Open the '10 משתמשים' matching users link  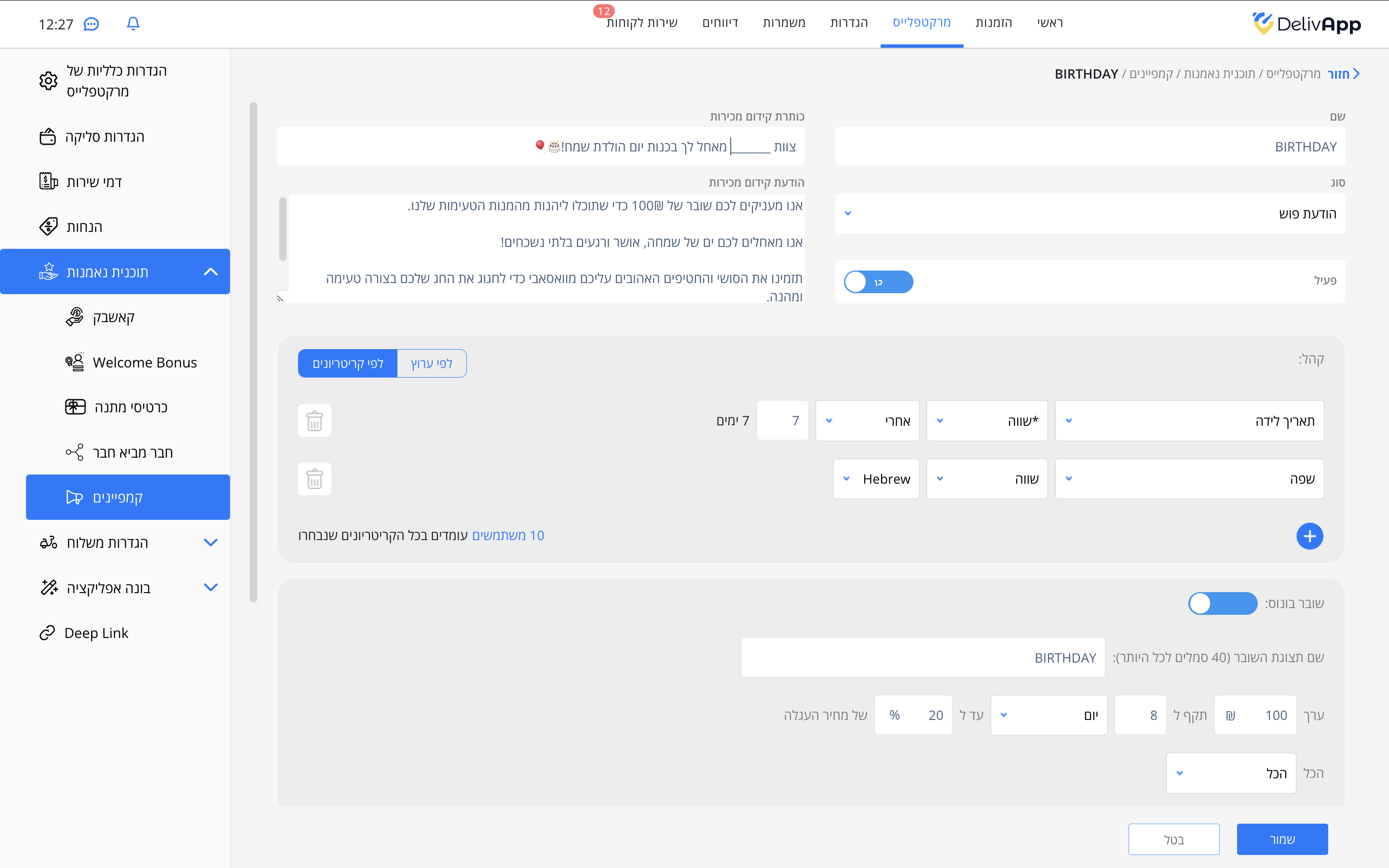tap(508, 535)
